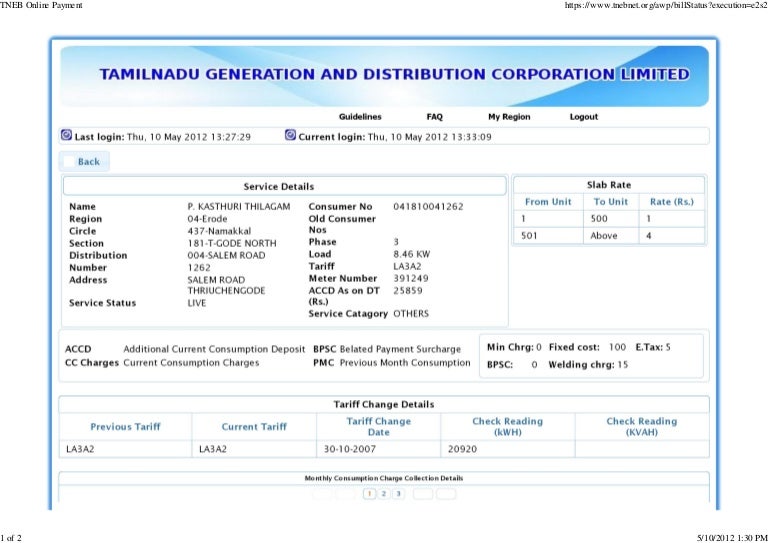Go to page 2 of collection details
The width and height of the screenshot is (768, 543).
384,493
